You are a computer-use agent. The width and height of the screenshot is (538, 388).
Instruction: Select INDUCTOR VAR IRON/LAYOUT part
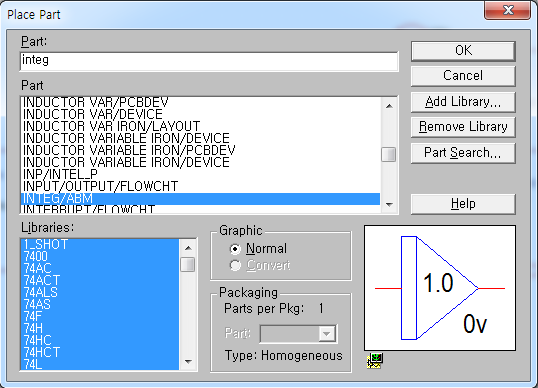(200, 126)
